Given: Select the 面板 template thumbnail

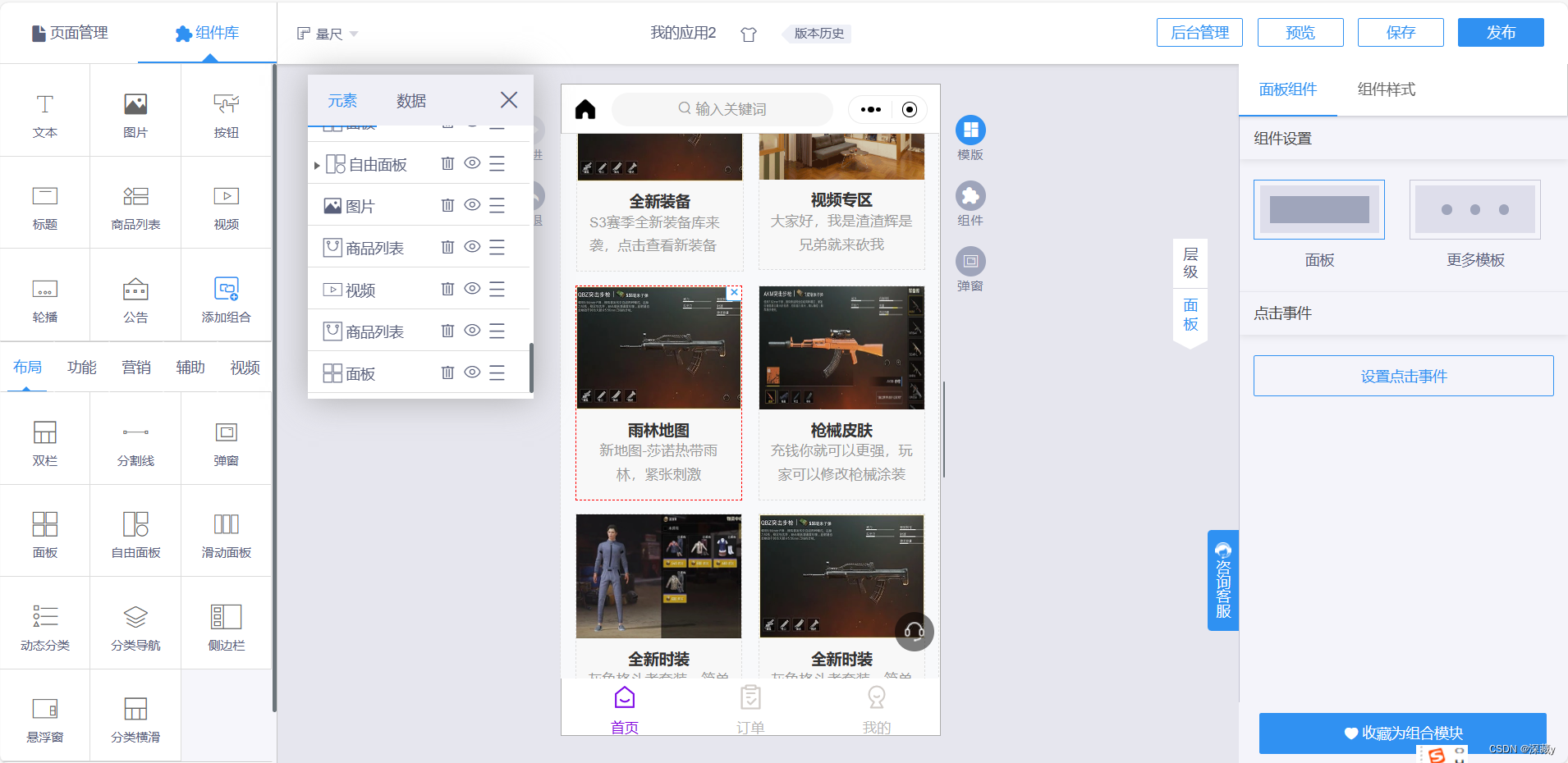Looking at the screenshot, I should pos(1319,210).
